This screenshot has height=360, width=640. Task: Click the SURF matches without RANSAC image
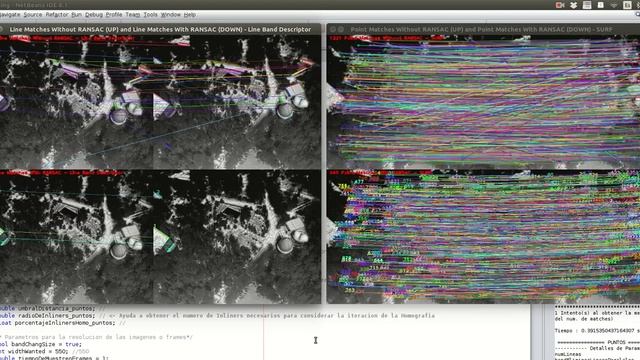tap(484, 102)
